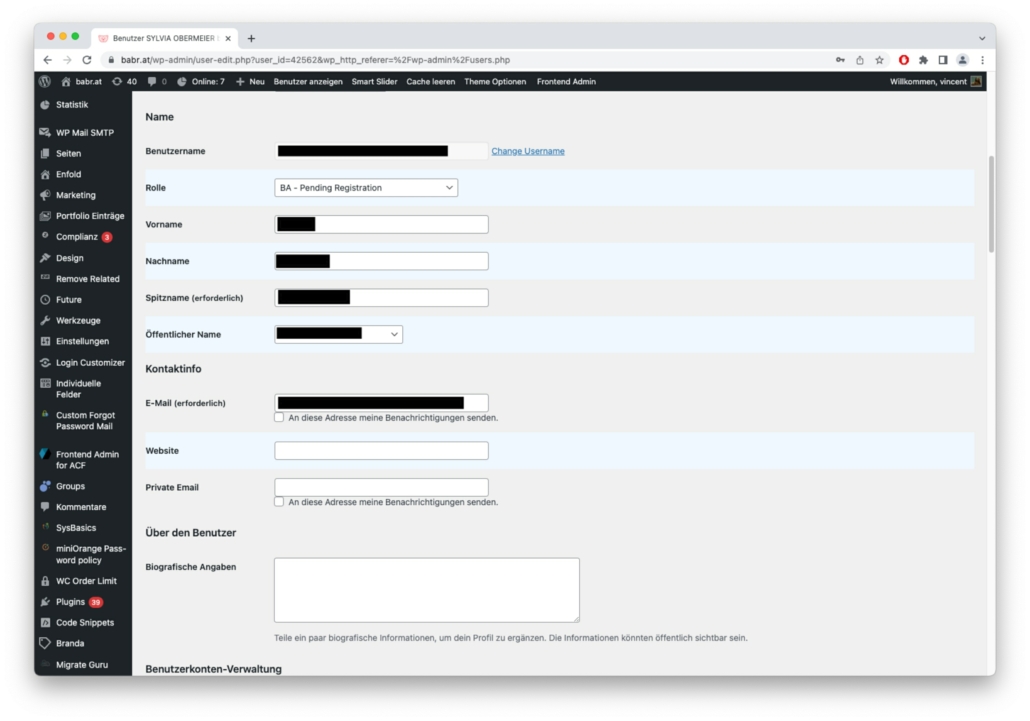Click into the Biografische Angaben textarea
The width and height of the screenshot is (1030, 721).
426,590
